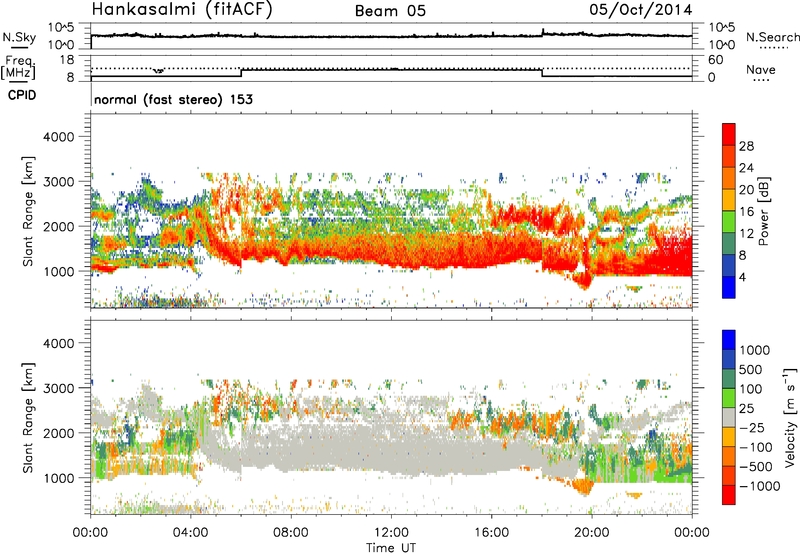Click velocity panel 'Slant Range [km]' label

point(28,417)
